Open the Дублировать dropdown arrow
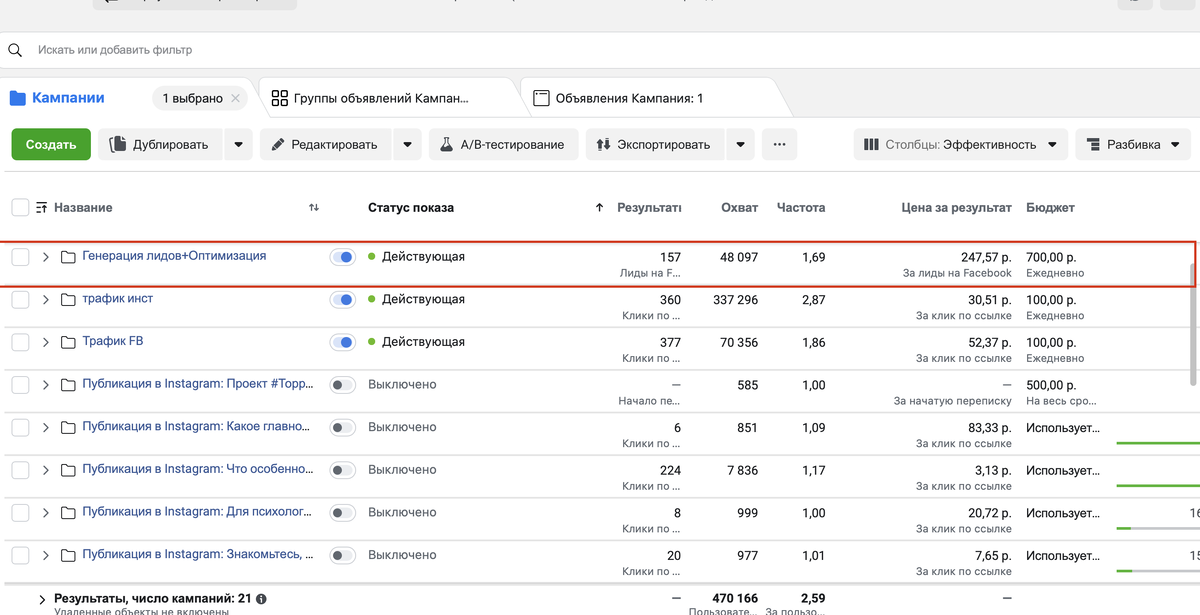 [x=238, y=144]
